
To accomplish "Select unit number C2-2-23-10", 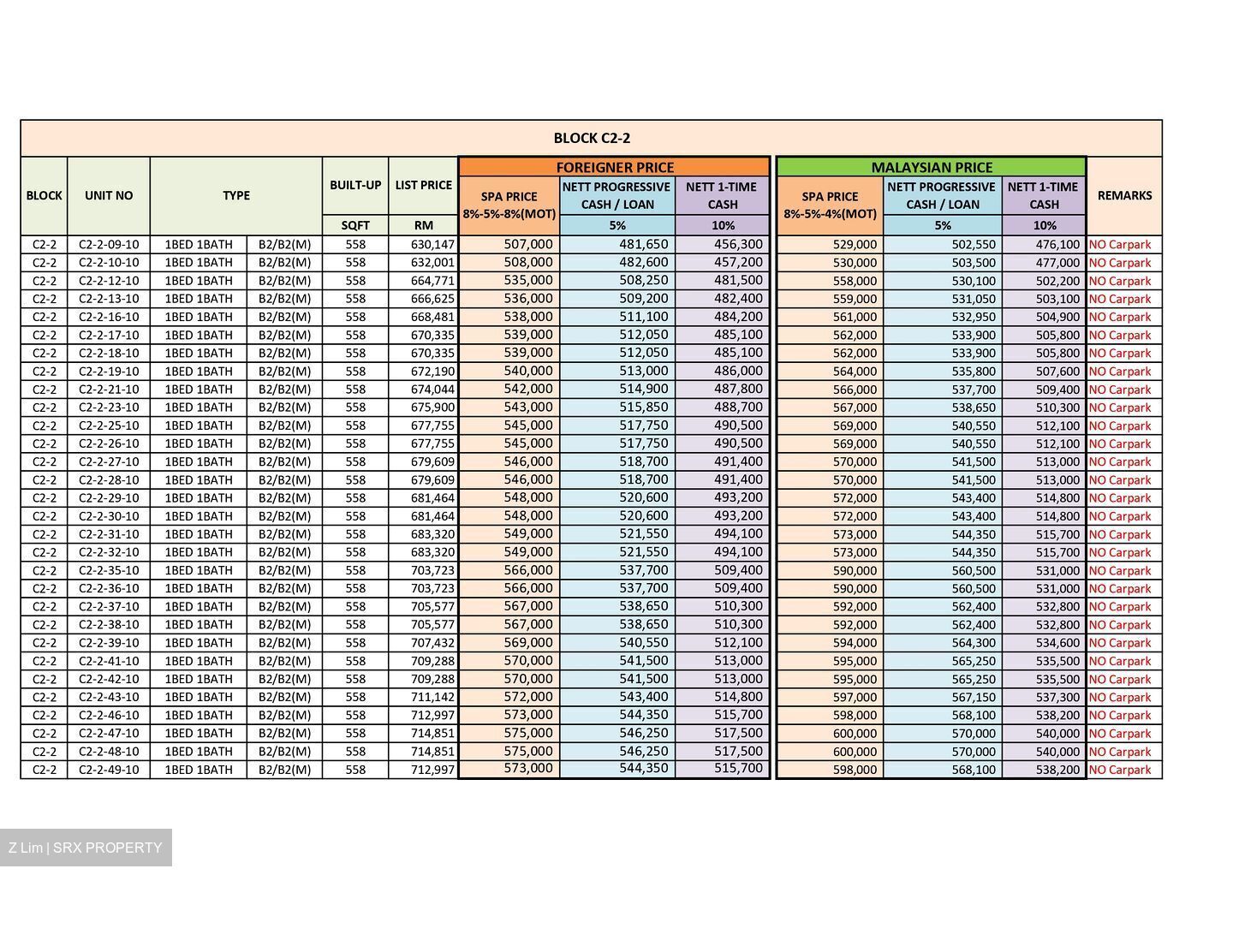I will click(x=109, y=408).
